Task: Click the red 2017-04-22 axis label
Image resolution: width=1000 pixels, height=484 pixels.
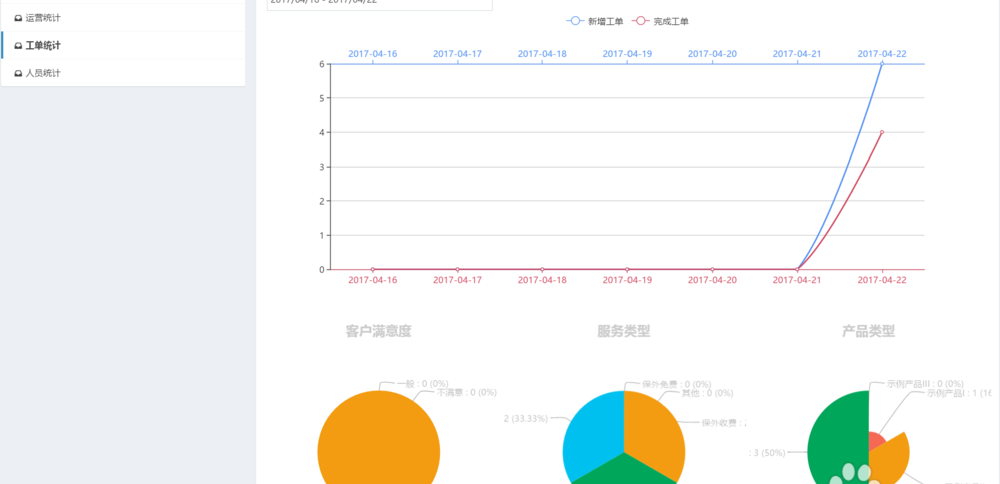Action: click(881, 280)
